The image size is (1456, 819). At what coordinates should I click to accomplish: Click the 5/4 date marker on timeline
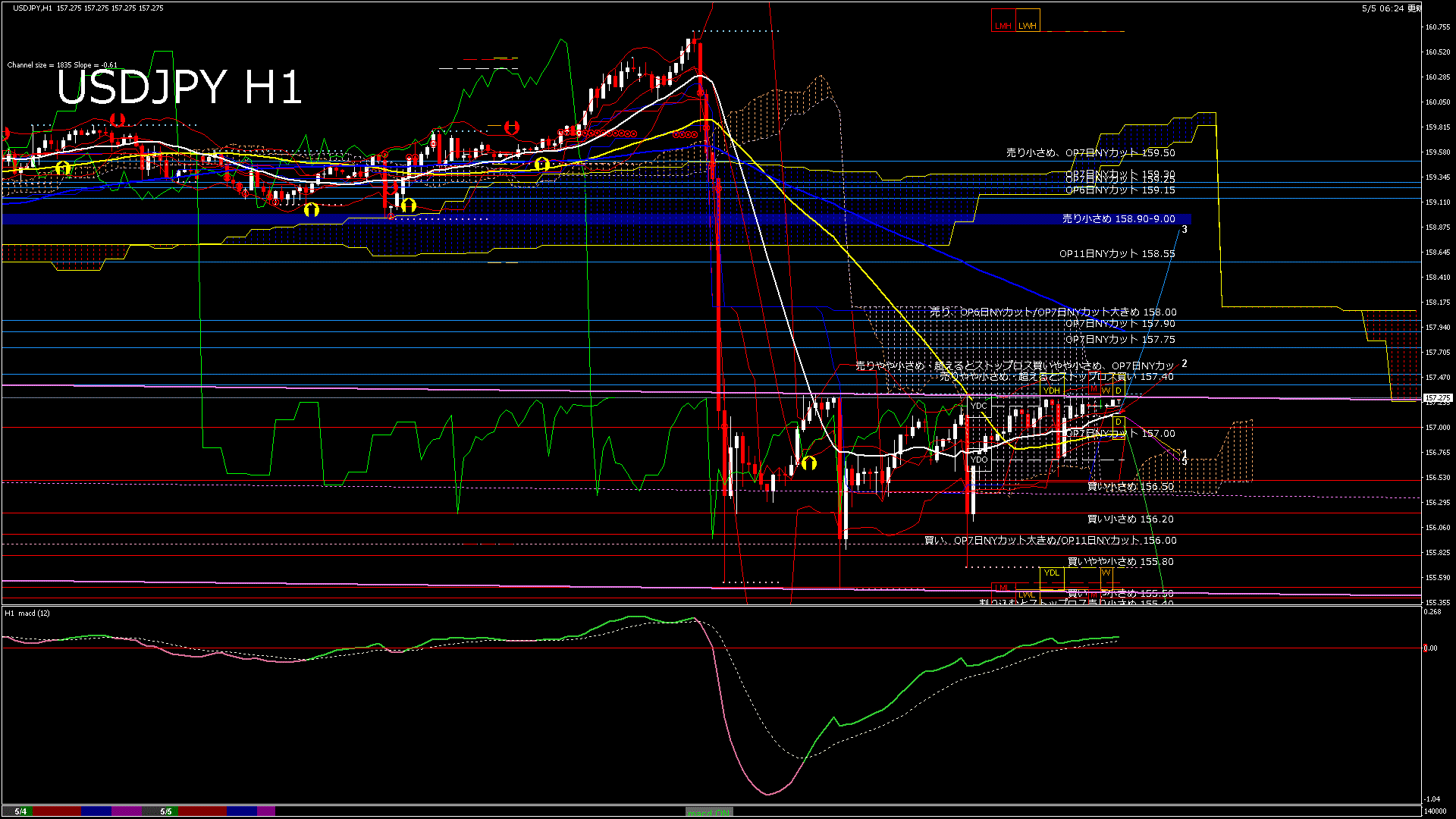coord(20,811)
